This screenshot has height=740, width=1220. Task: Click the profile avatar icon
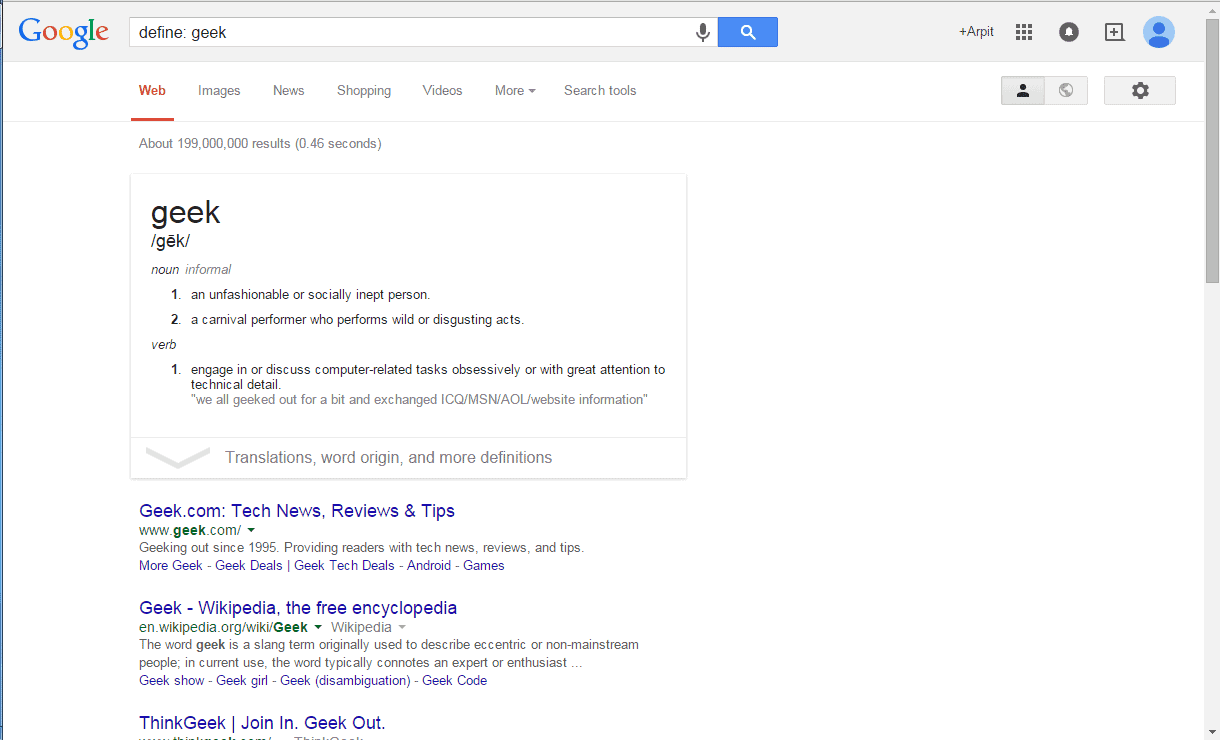tap(1158, 31)
